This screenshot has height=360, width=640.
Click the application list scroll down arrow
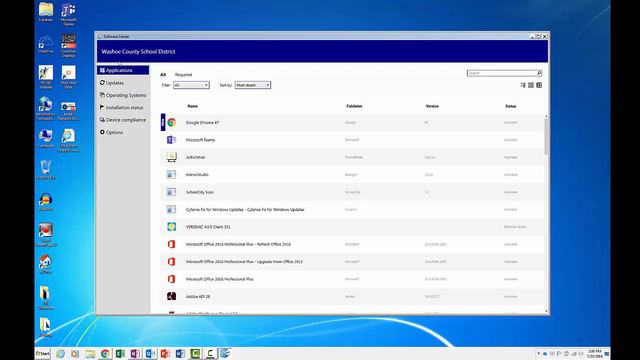pos(546,311)
